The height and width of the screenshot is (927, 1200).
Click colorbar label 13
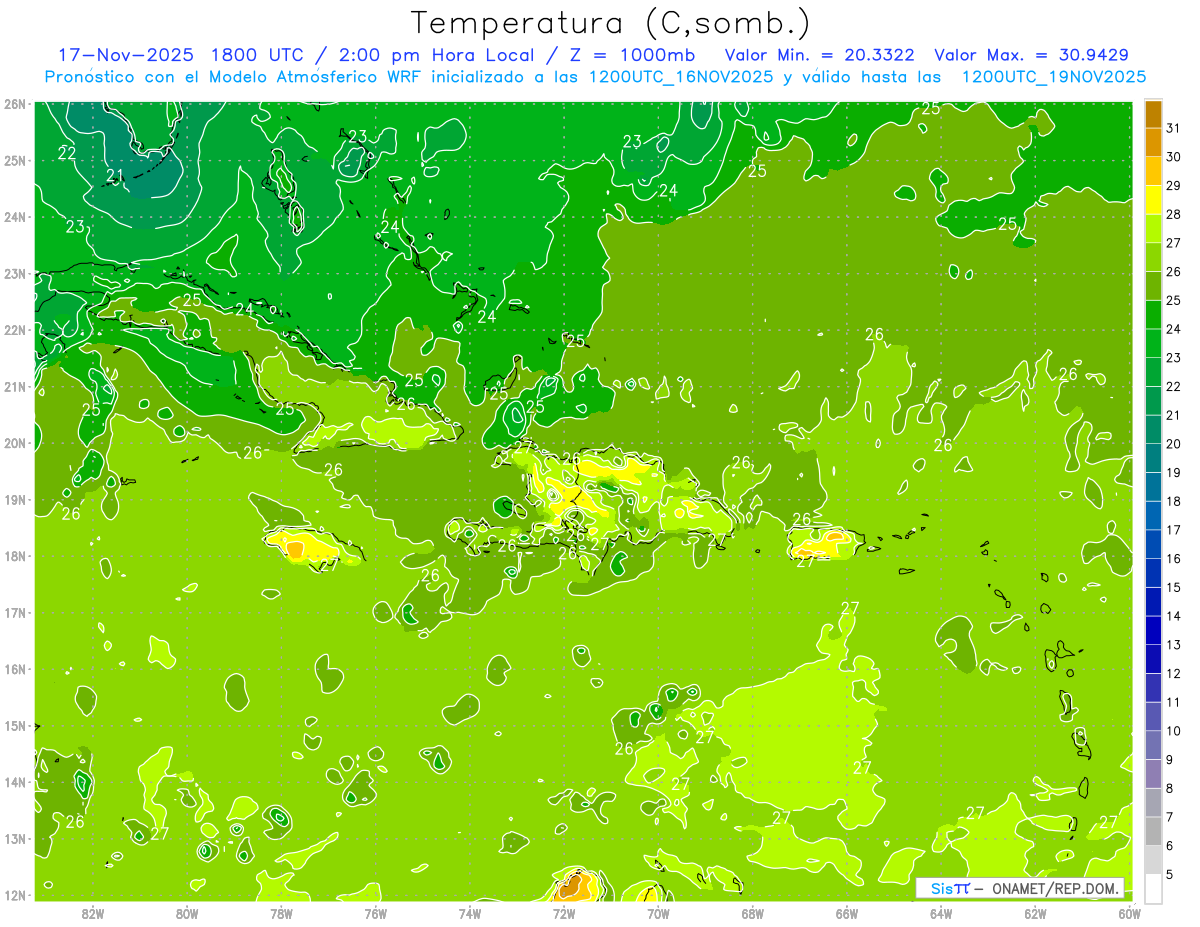(x=1173, y=645)
